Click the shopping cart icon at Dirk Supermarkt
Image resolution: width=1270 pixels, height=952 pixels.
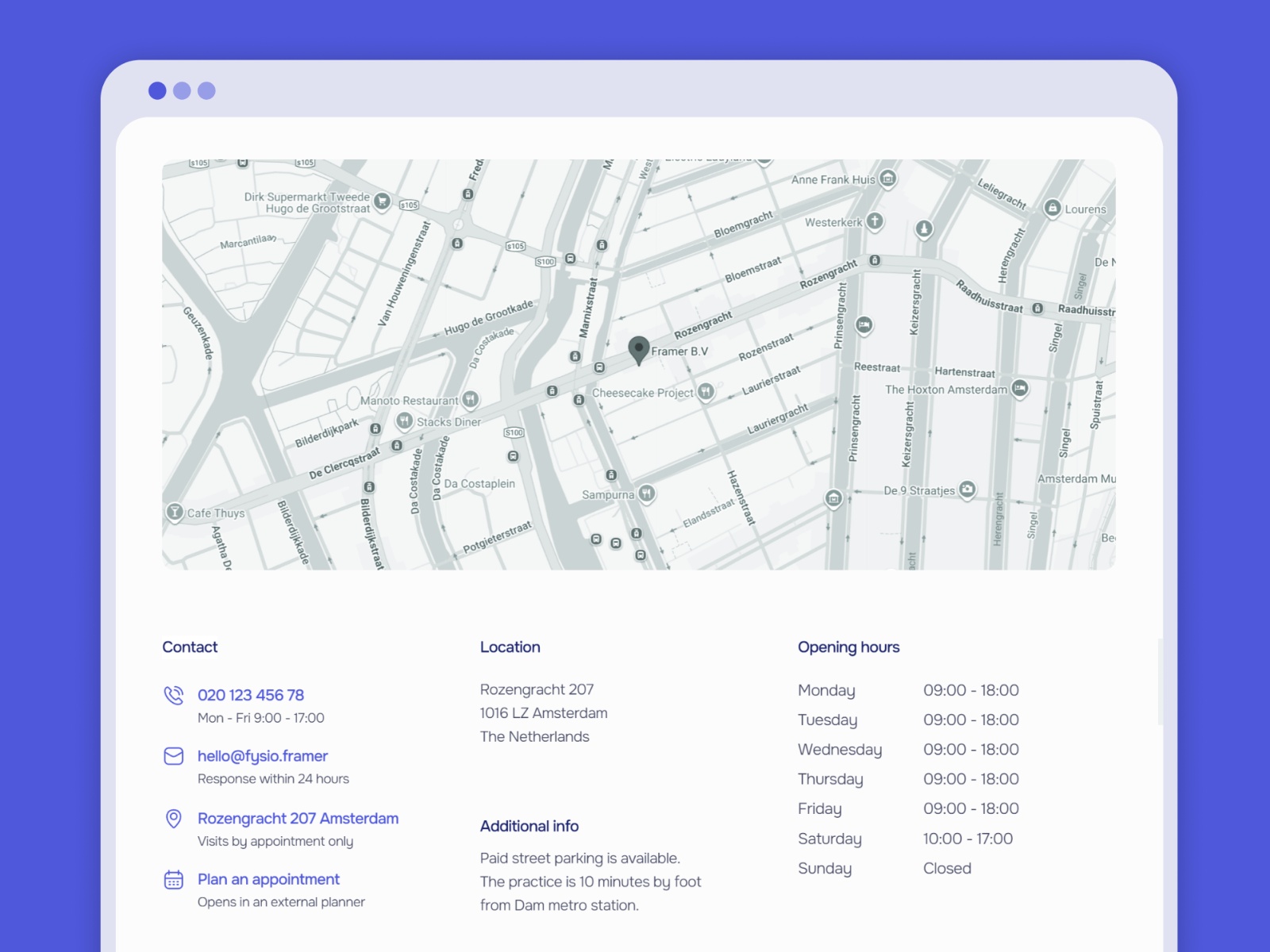382,201
